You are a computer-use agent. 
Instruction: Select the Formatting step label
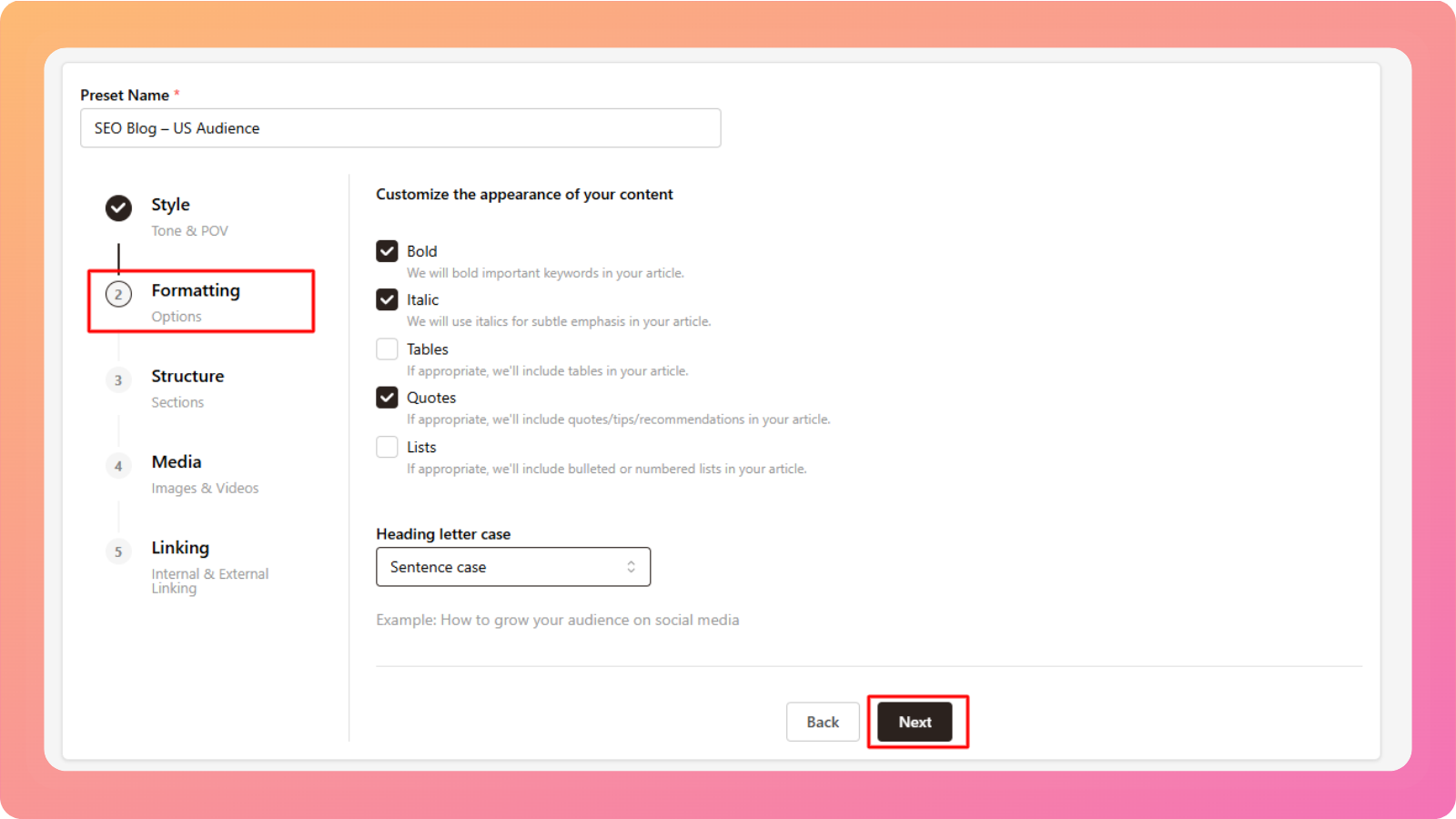pyautogui.click(x=196, y=290)
